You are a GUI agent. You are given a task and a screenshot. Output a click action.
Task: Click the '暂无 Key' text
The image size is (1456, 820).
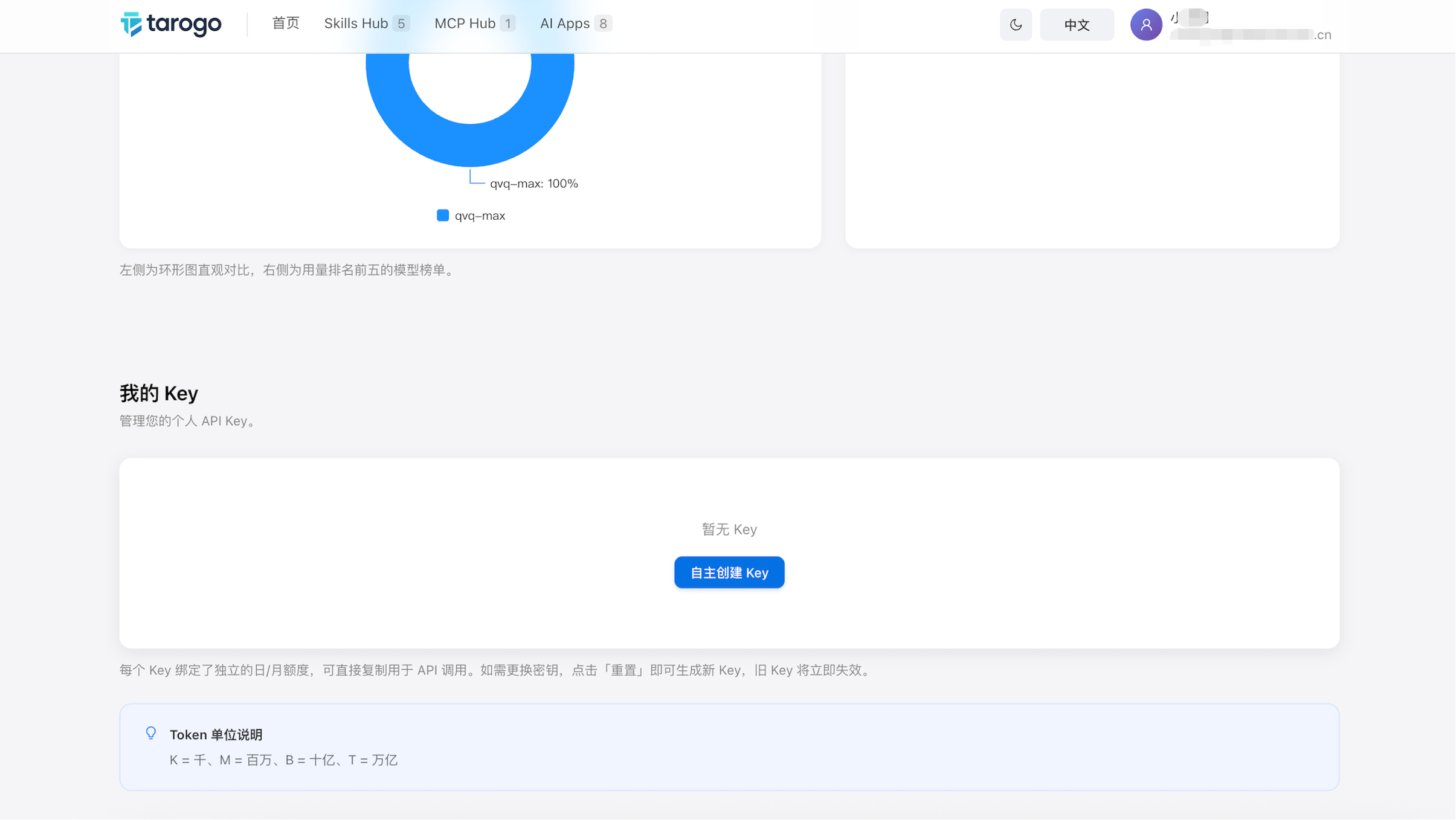[729, 530]
